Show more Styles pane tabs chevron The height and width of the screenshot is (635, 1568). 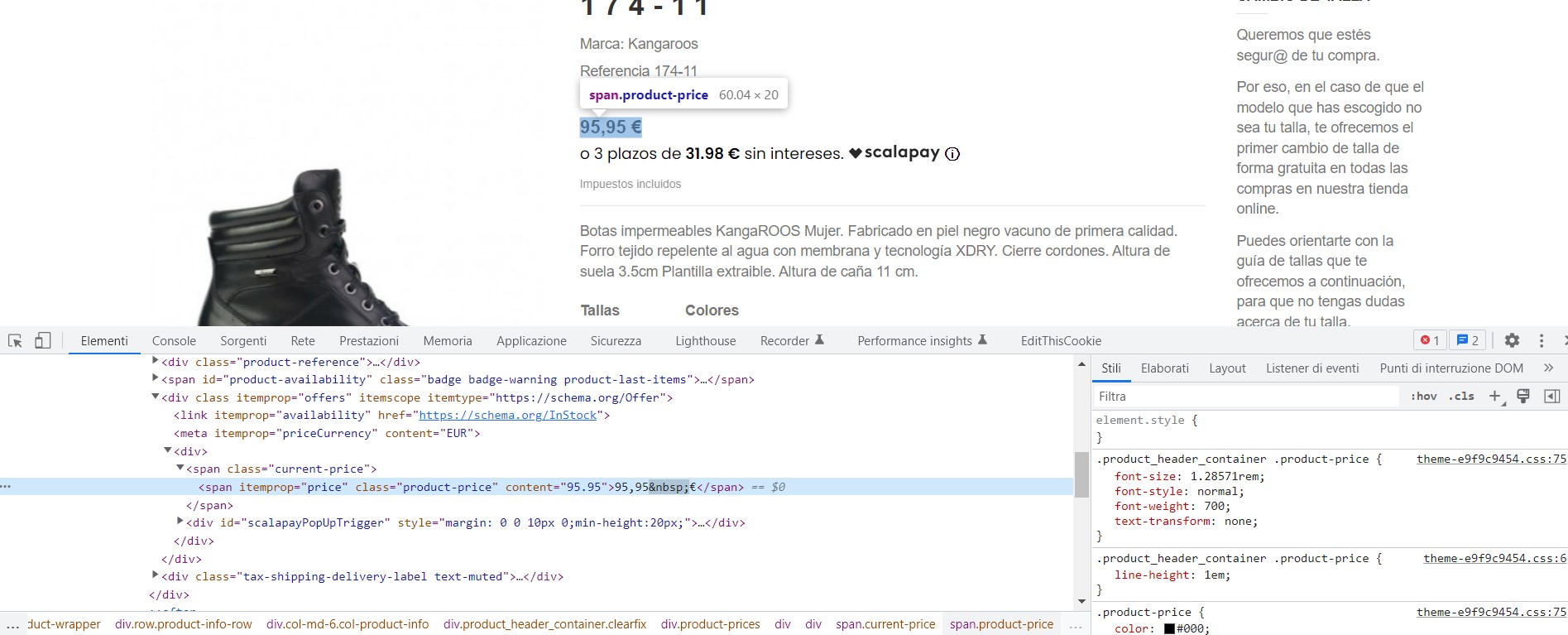1548,368
